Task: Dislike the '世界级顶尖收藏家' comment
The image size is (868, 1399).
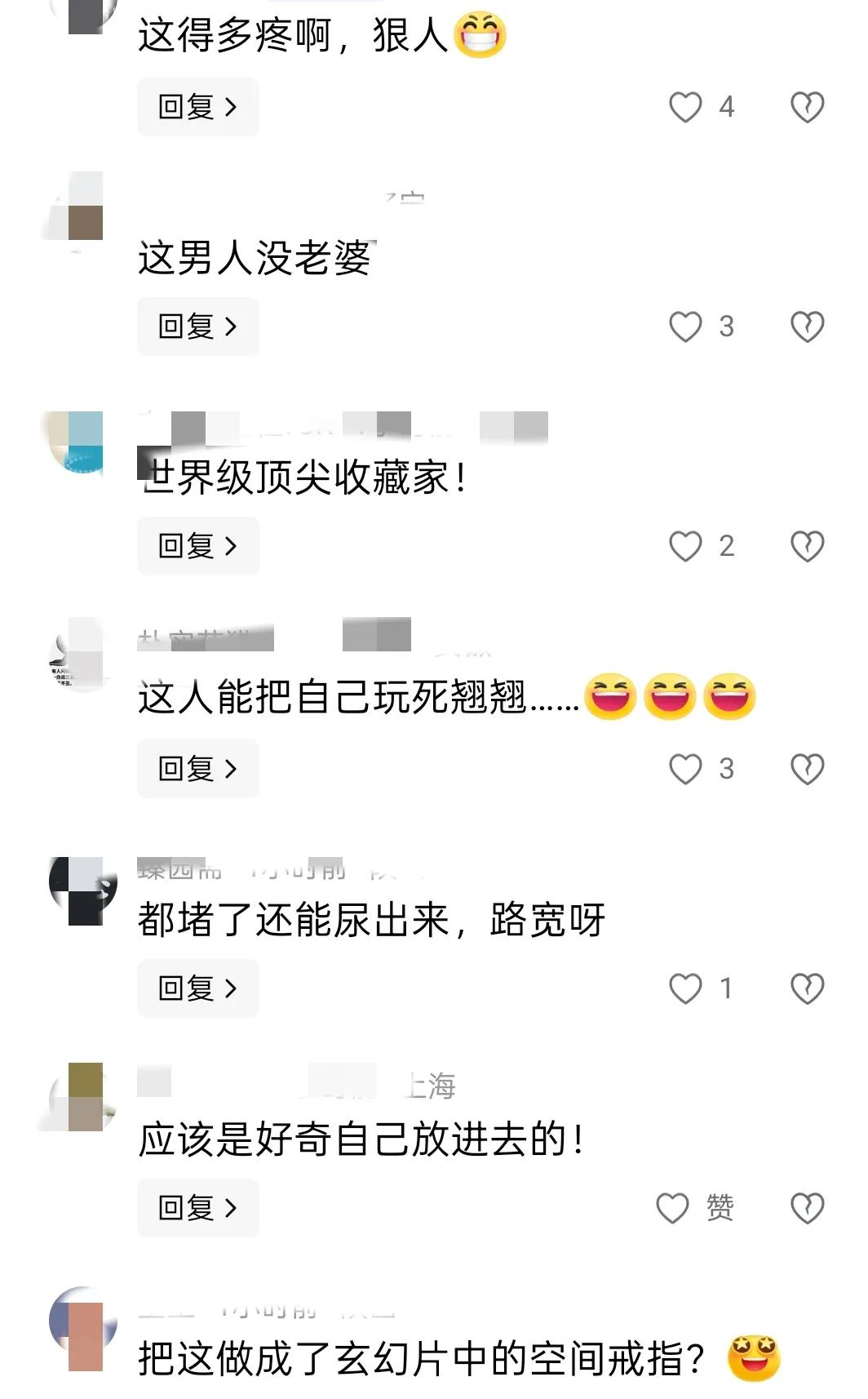Action: 808,546
